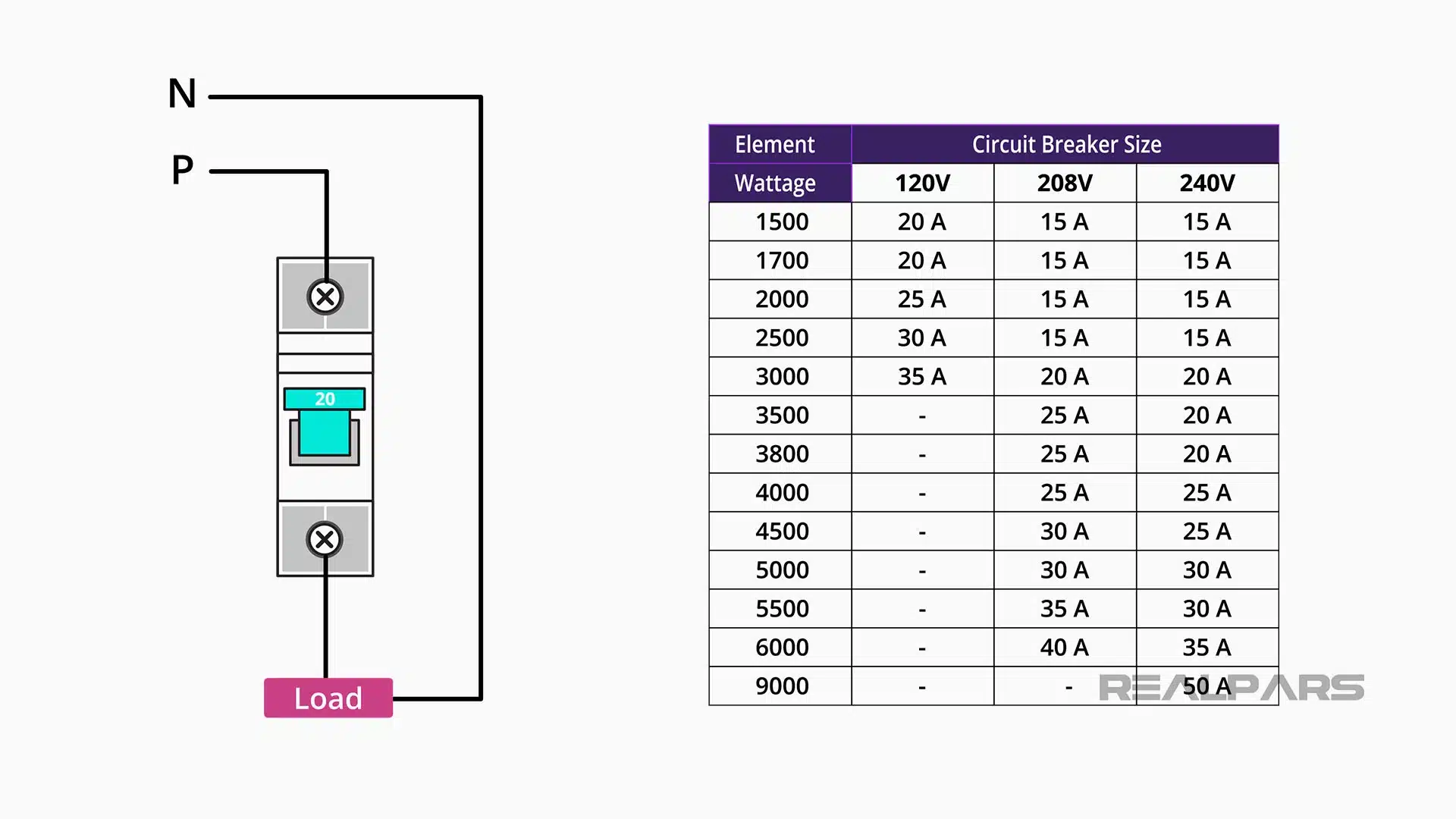This screenshot has height=819, width=1456.
Task: Select the 120V column tab
Action: (x=921, y=183)
